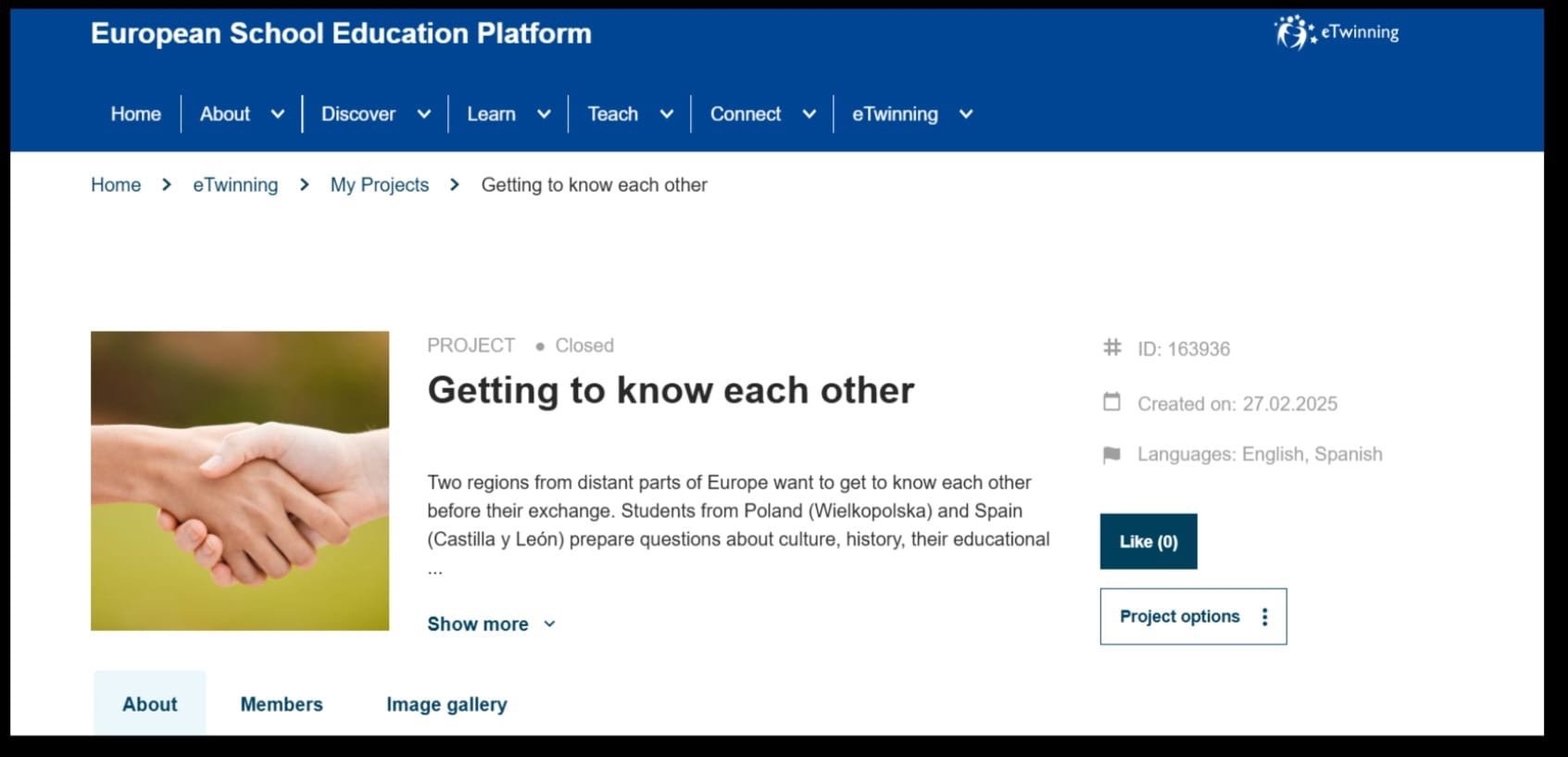This screenshot has width=1568, height=757.
Task: Open the About navigation menu item
Action: click(x=225, y=114)
